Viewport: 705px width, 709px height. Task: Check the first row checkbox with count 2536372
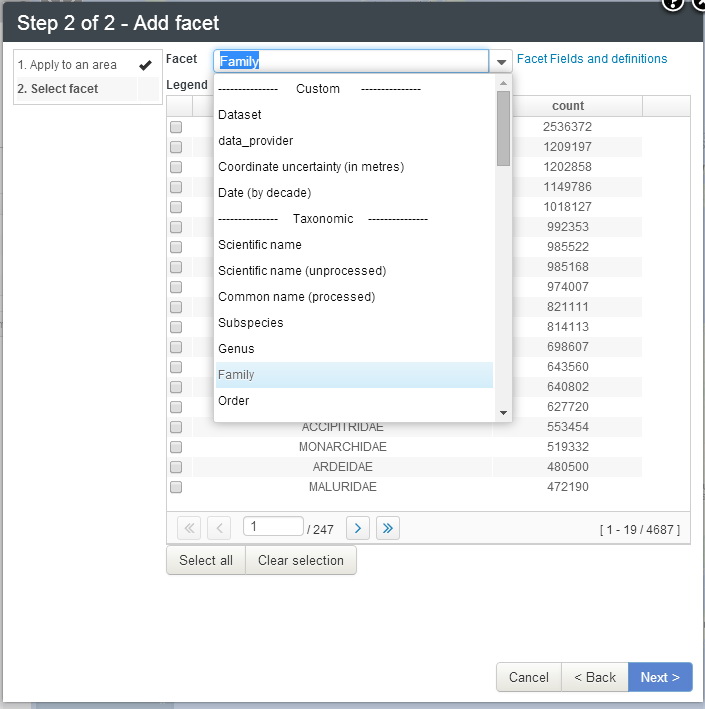tap(176, 127)
